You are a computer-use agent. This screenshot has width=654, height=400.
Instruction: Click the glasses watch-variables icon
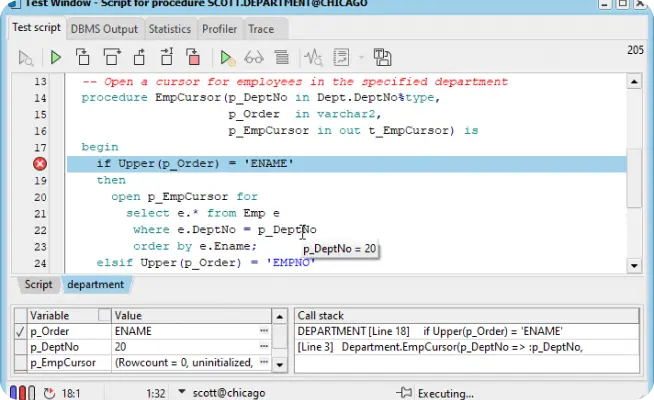pyautogui.click(x=255, y=57)
